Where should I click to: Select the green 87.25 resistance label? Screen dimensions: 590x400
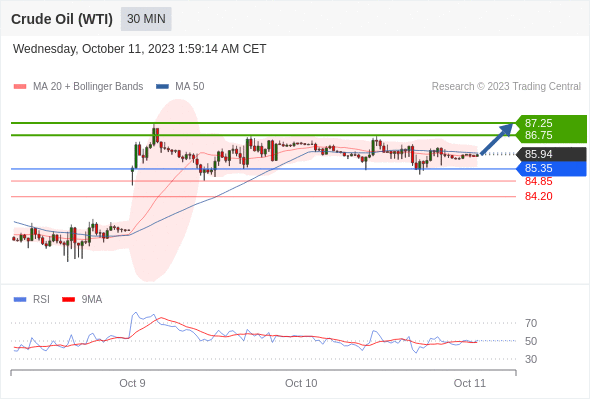click(538, 123)
